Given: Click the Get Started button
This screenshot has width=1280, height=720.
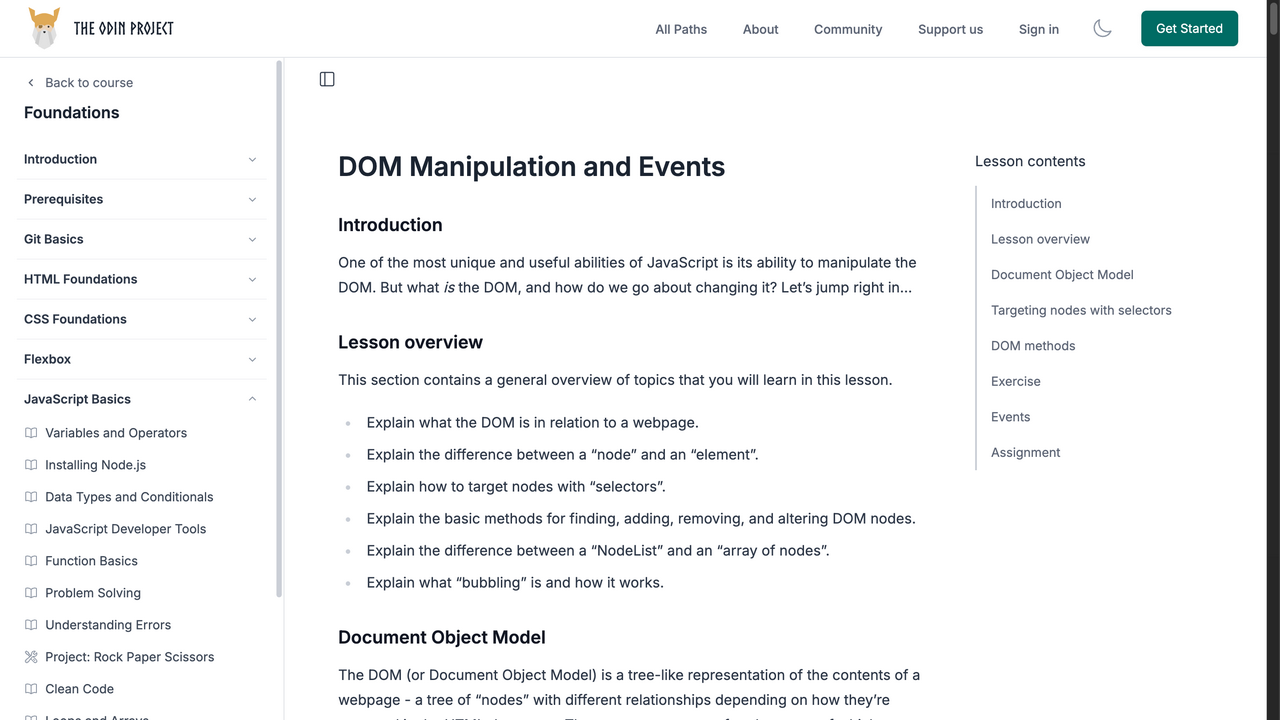Looking at the screenshot, I should click(1189, 28).
